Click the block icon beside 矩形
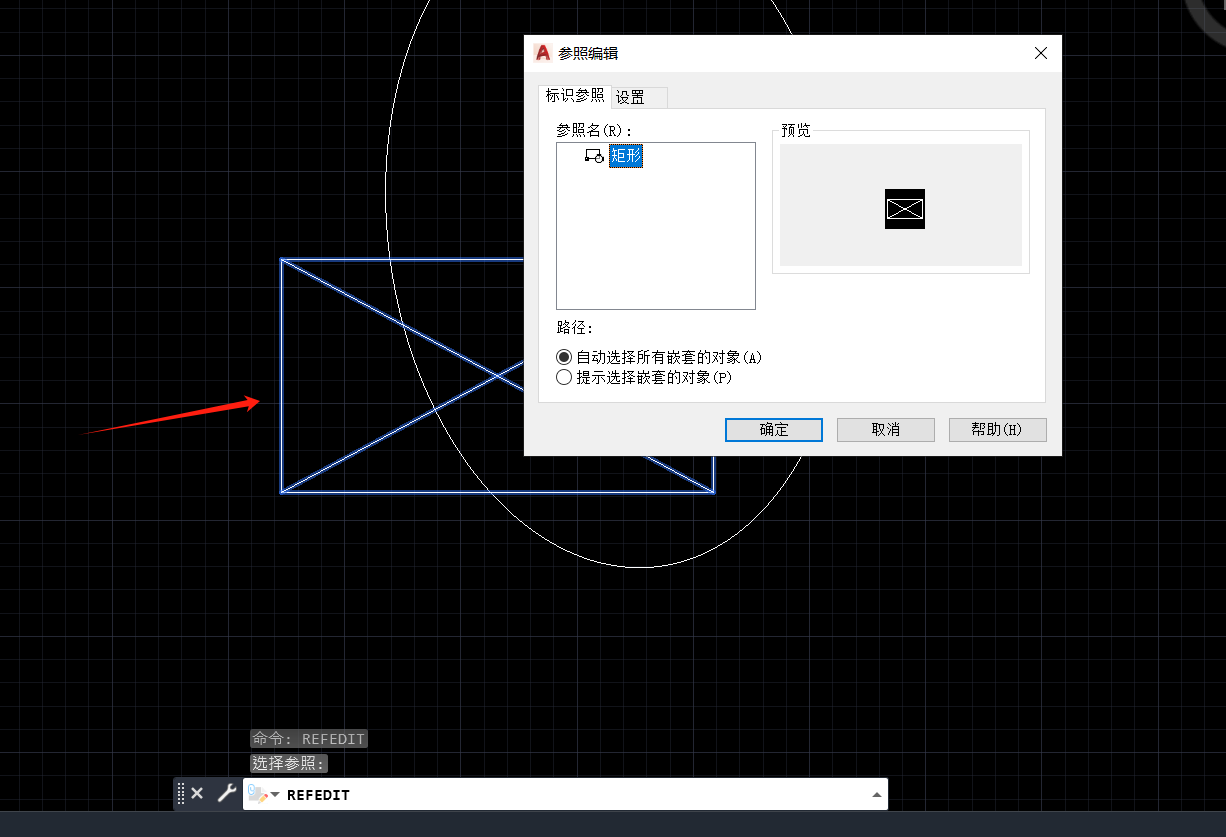This screenshot has width=1226, height=837. point(594,157)
